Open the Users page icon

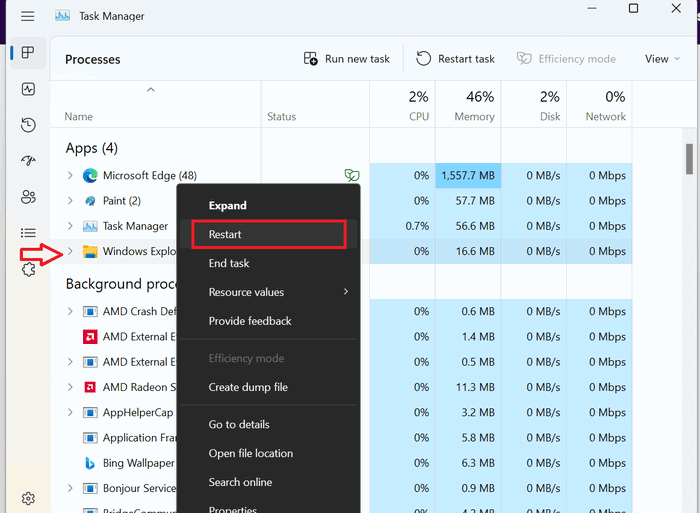28,196
